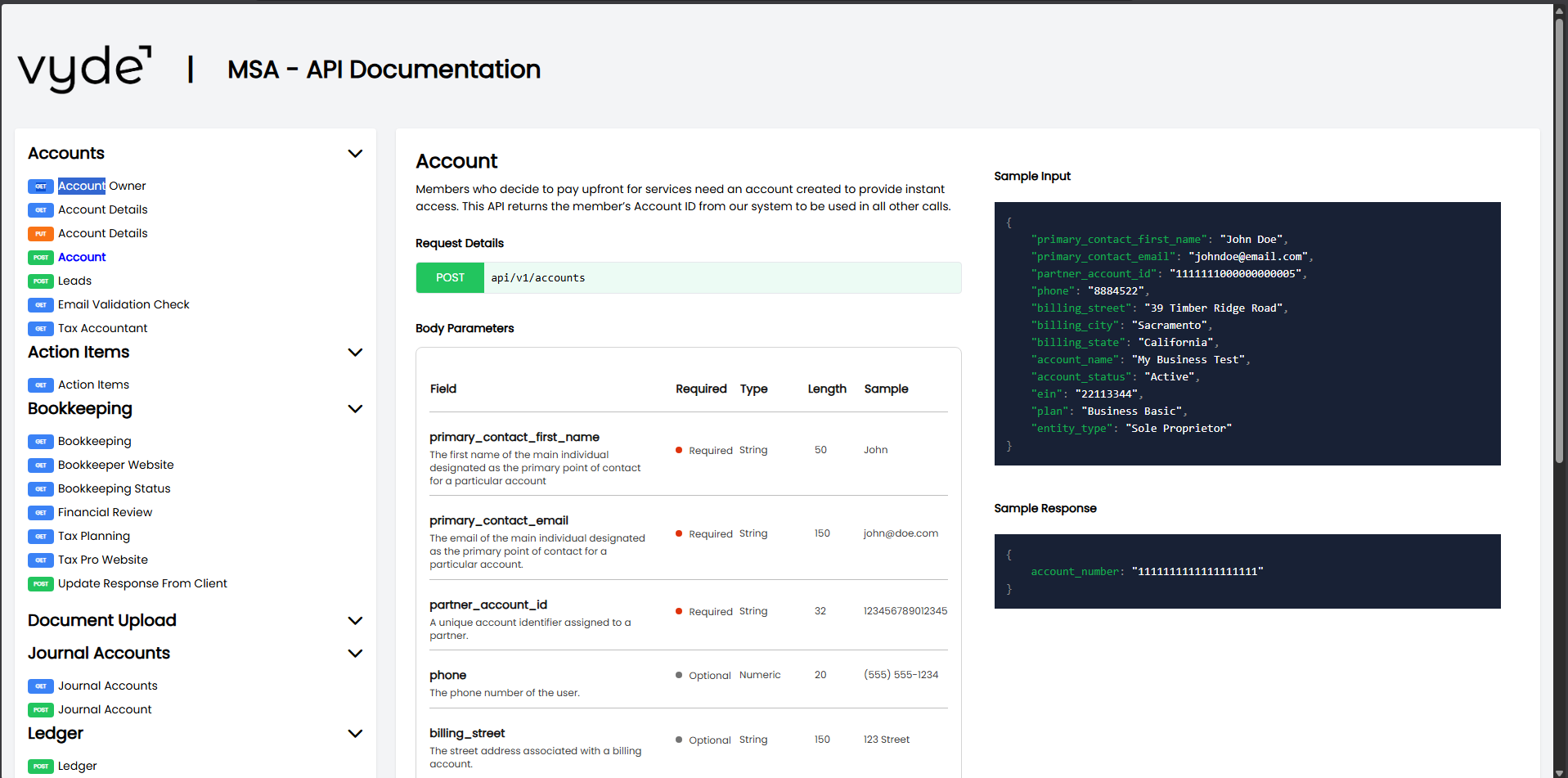Viewport: 1568px width, 778px height.
Task: Click the GET badge beside Tax Accountant
Action: [41, 329]
